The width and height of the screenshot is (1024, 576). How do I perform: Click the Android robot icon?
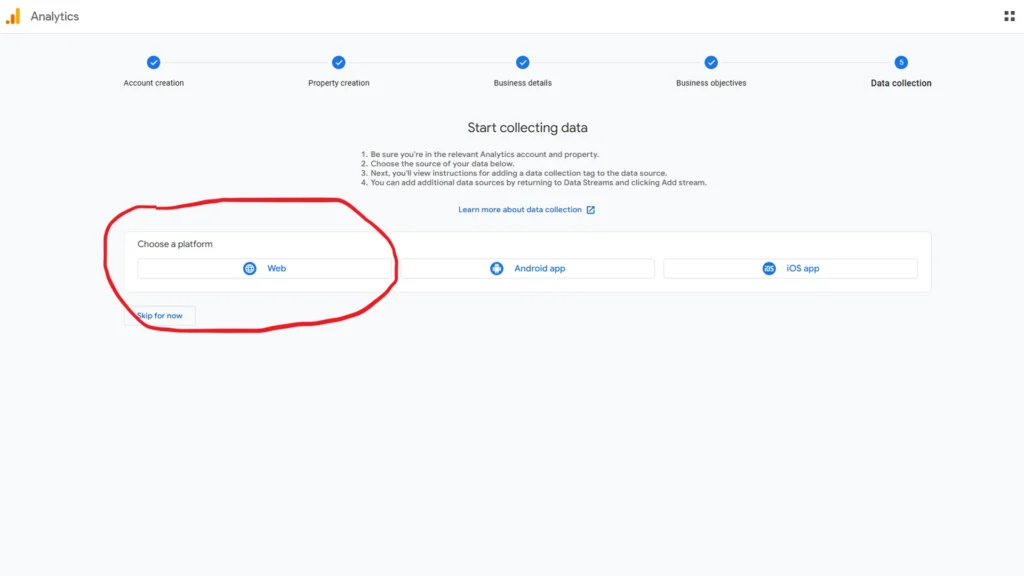point(497,268)
